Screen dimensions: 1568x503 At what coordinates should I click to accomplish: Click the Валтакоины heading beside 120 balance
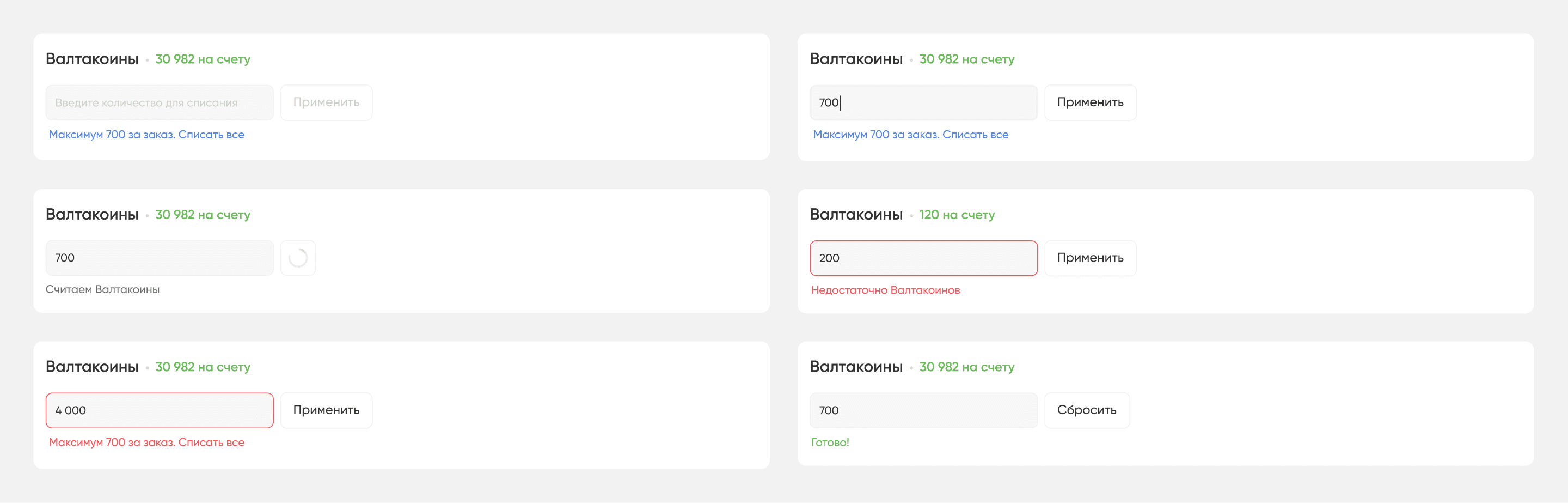[855, 214]
